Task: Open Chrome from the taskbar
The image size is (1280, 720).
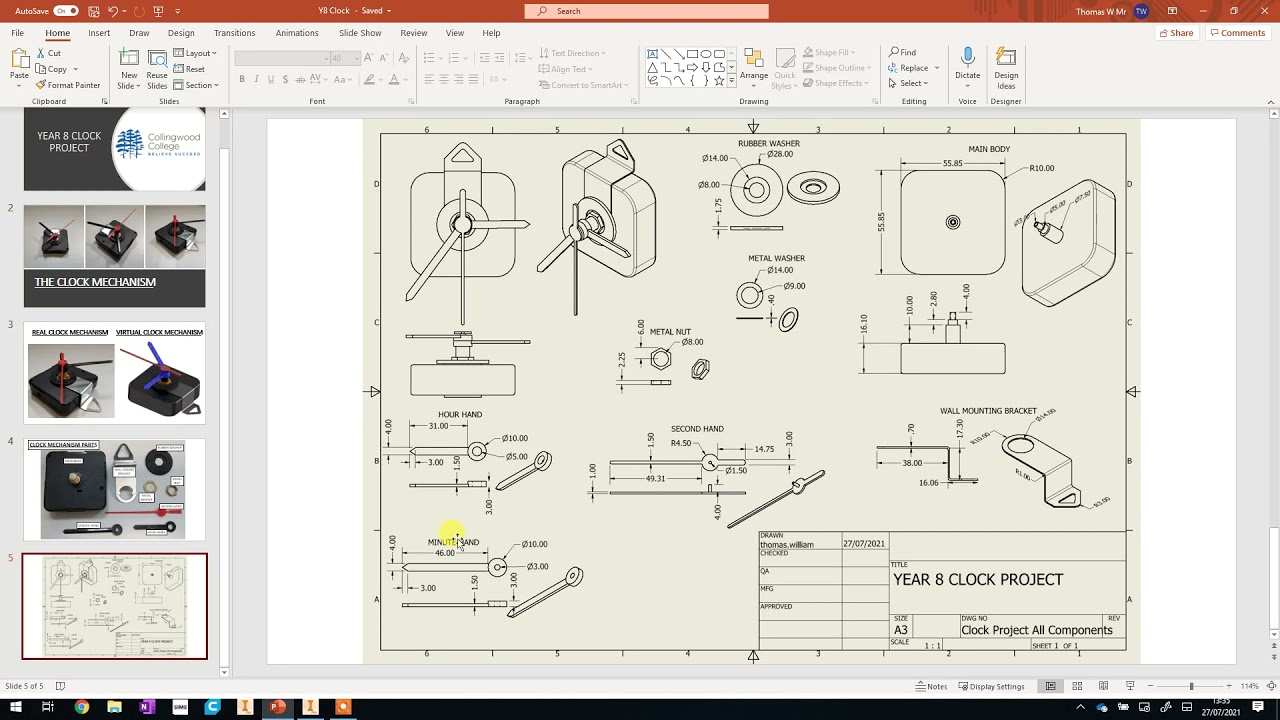Action: [82, 707]
